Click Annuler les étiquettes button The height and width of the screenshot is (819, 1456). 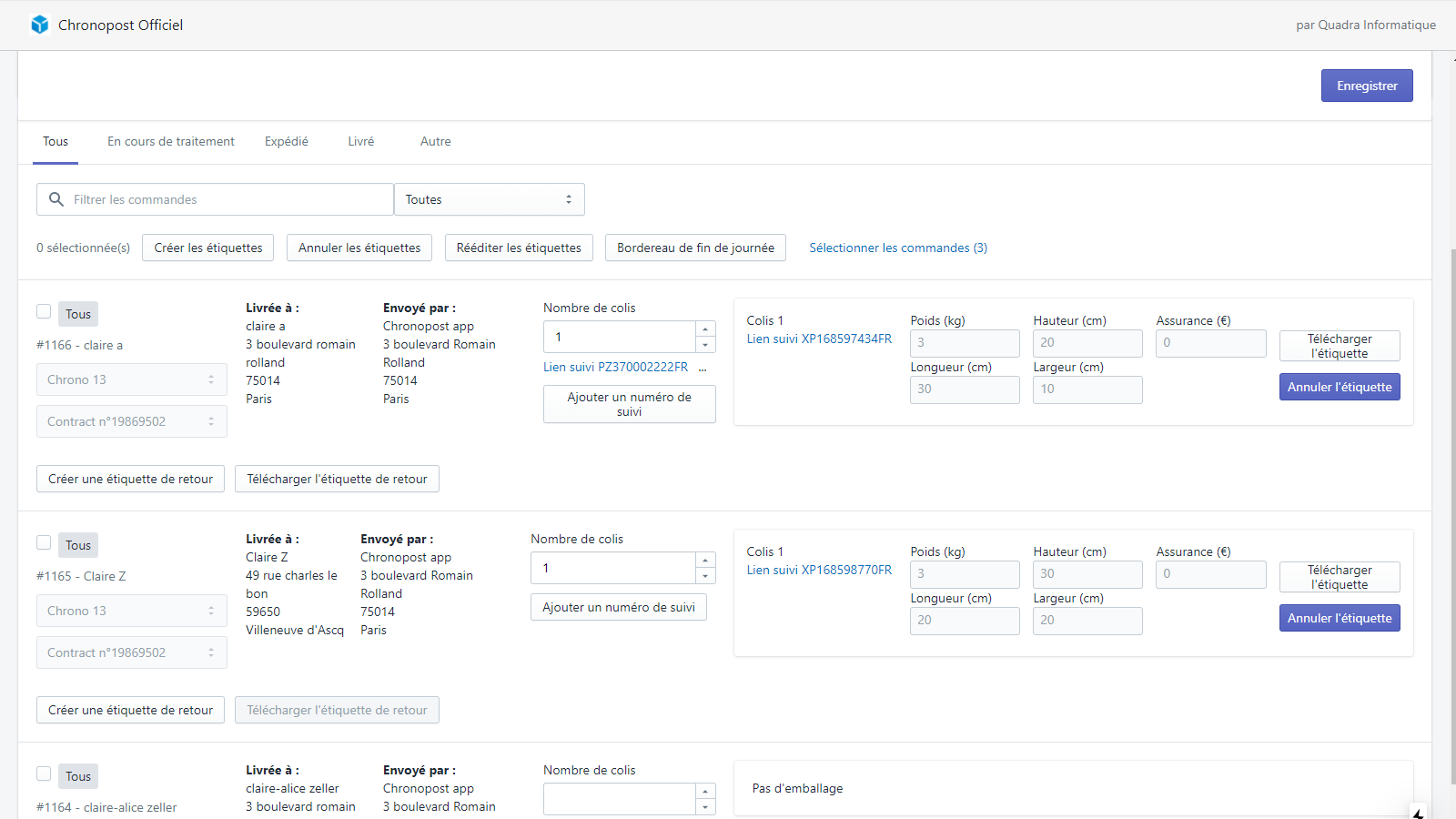coord(359,248)
